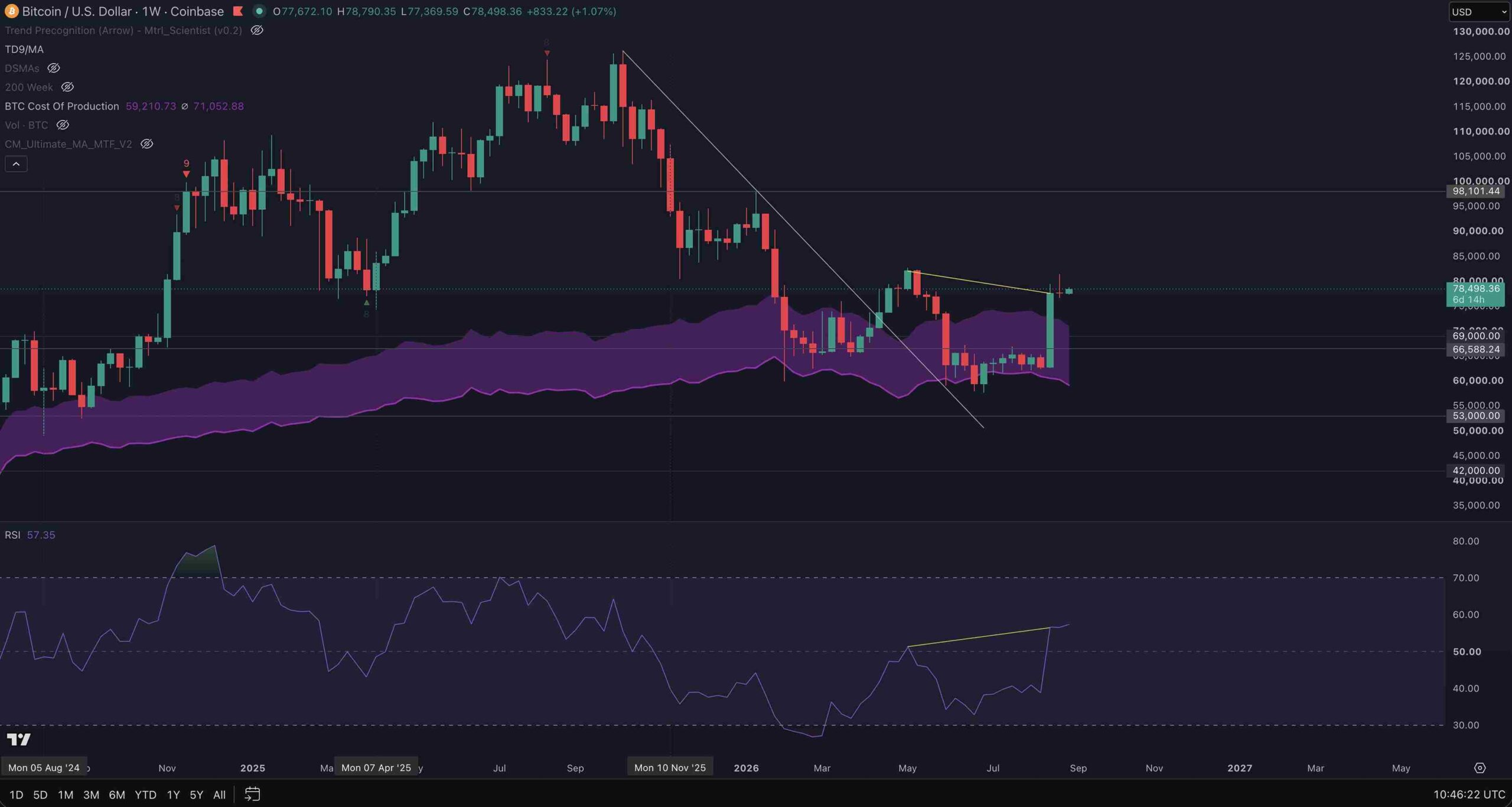Choose the YTD date range
The height and width of the screenshot is (807, 1512).
pyautogui.click(x=145, y=795)
